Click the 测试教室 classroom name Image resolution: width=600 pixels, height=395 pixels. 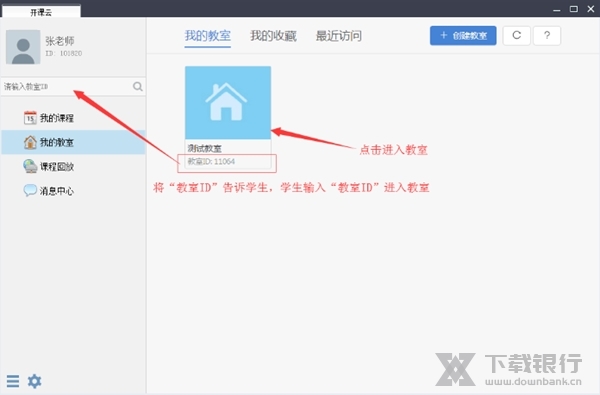204,149
